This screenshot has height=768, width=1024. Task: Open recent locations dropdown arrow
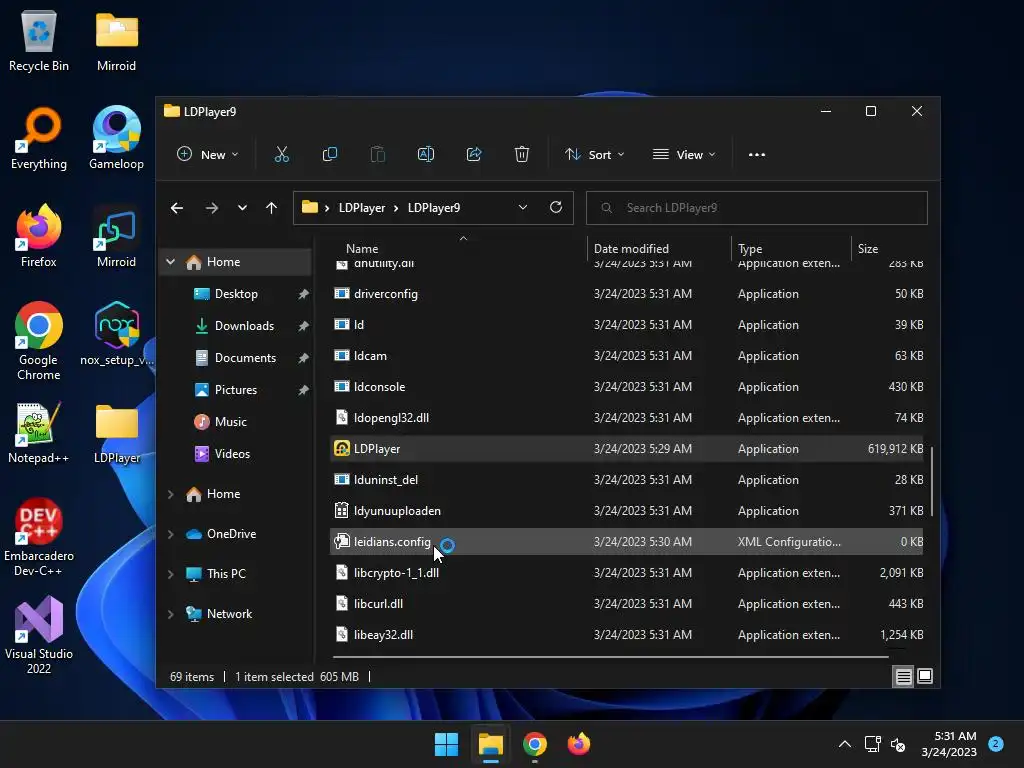(x=242, y=208)
